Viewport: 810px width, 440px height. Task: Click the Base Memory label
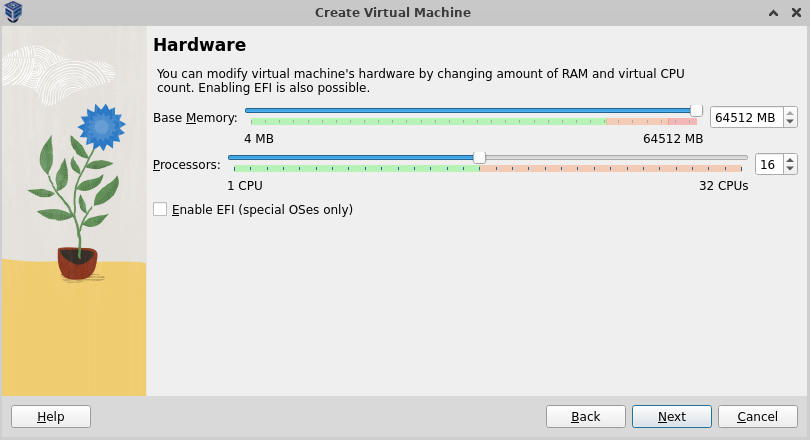click(x=195, y=118)
